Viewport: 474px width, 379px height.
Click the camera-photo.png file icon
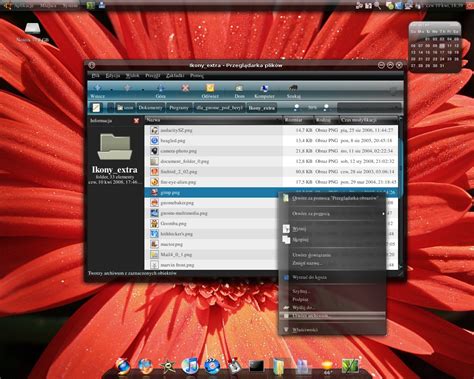[x=154, y=151]
